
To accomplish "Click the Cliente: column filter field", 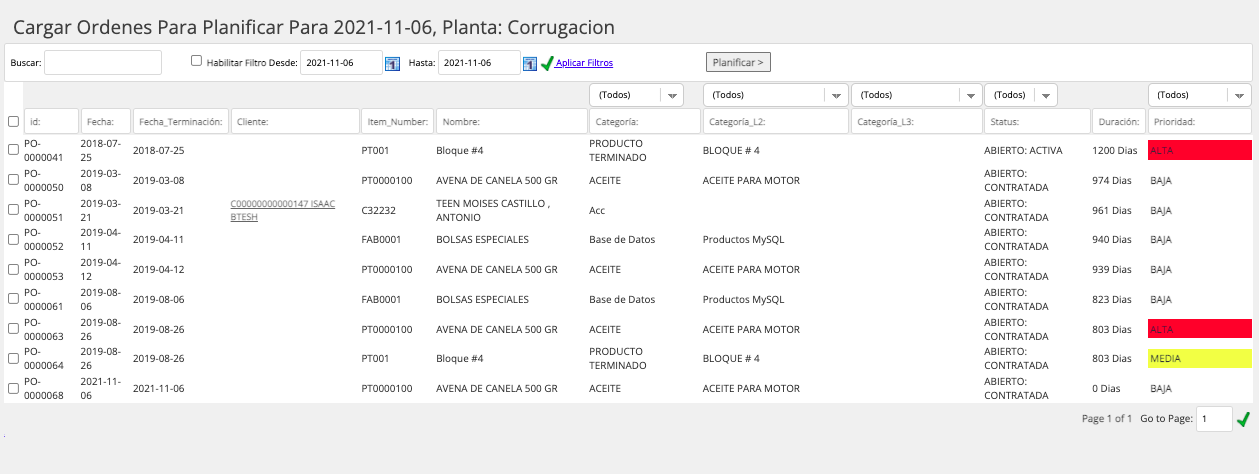I will [x=295, y=121].
